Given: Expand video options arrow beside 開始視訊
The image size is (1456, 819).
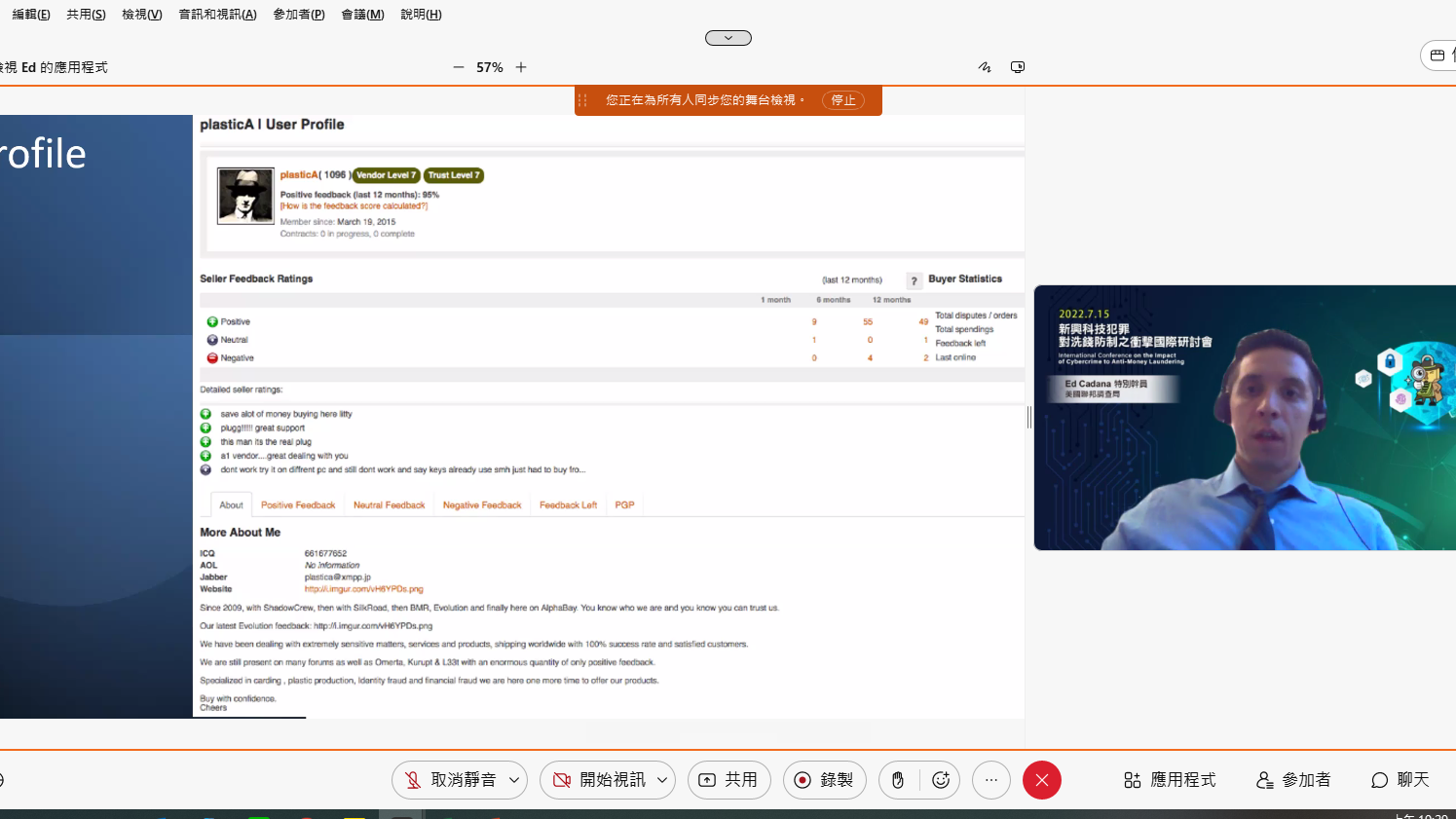Looking at the screenshot, I should (662, 780).
